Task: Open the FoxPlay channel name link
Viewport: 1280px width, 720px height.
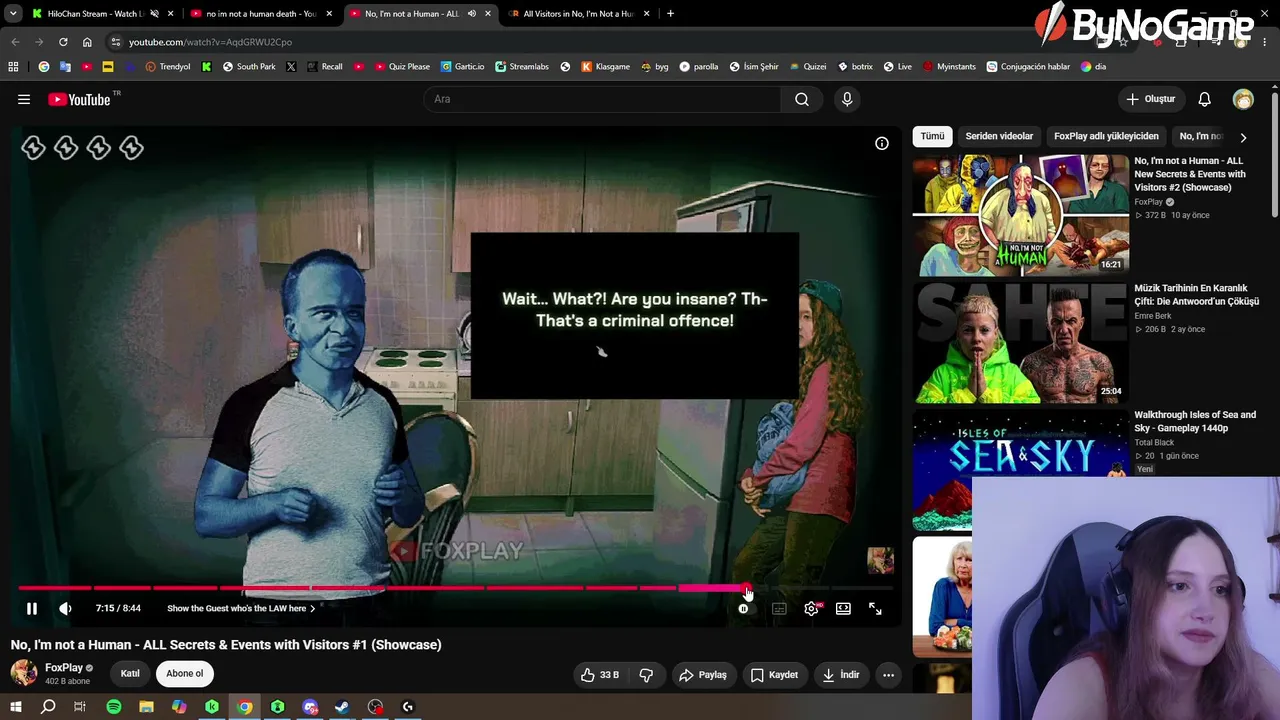Action: coord(64,667)
